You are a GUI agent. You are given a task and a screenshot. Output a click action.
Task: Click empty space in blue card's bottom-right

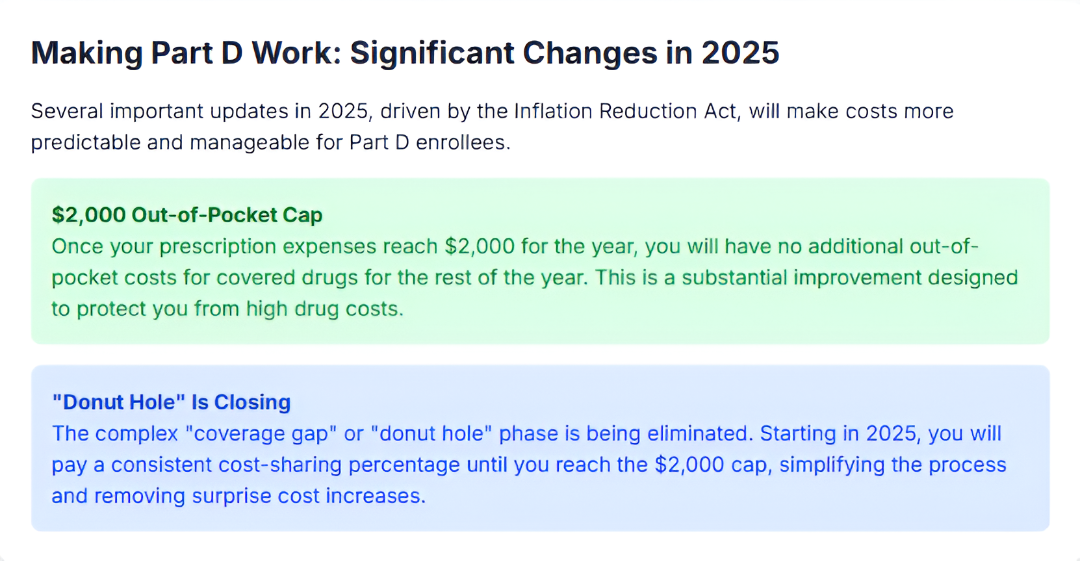point(900,505)
